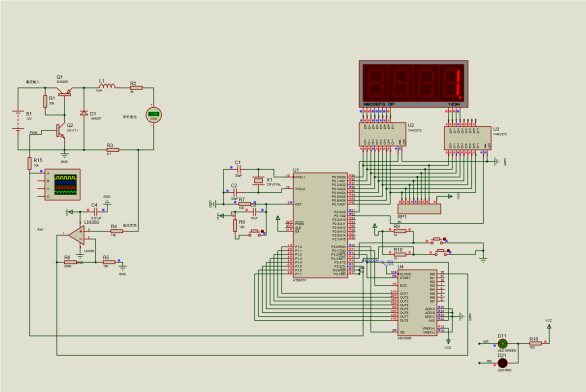This screenshot has width=586, height=392.
Task: Activate the upper push button beside R9
Action: click(438, 240)
